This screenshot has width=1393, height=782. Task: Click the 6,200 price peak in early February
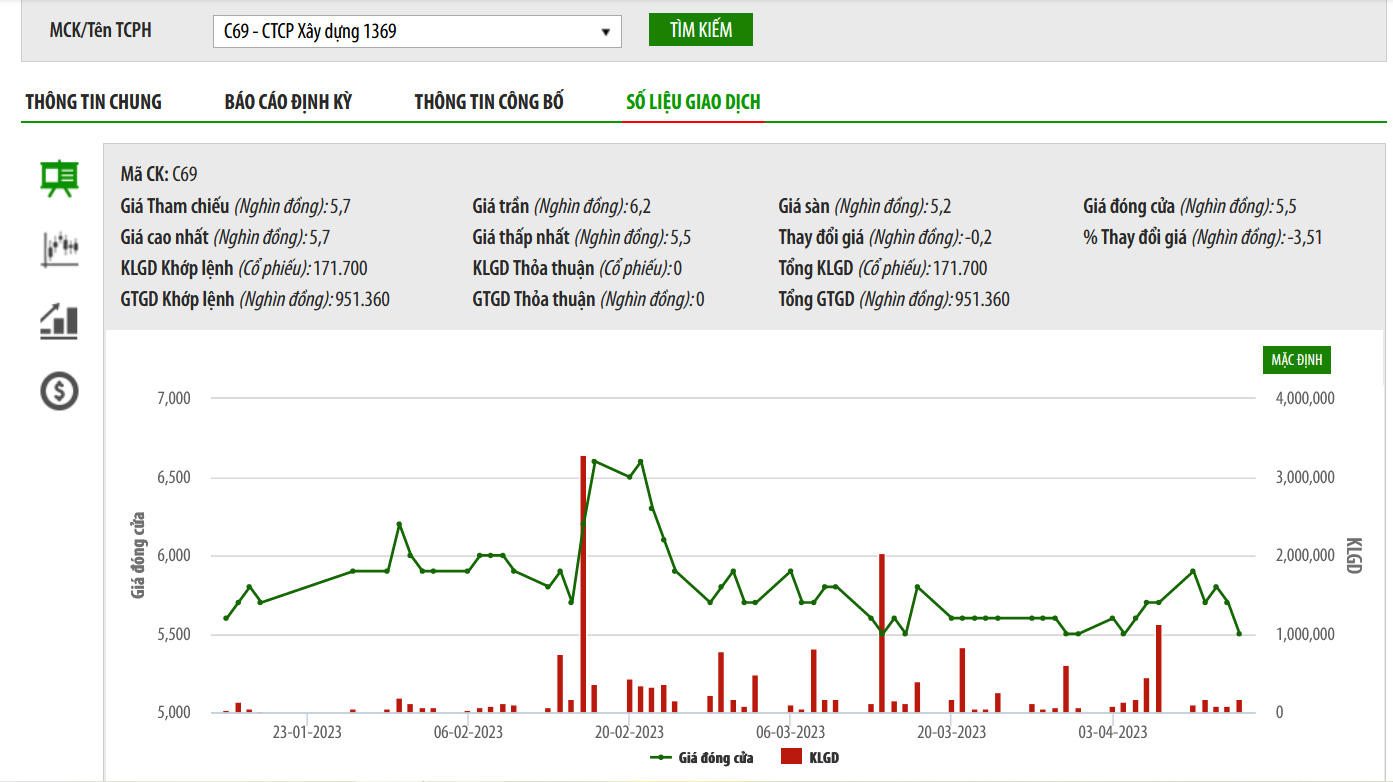(x=399, y=524)
